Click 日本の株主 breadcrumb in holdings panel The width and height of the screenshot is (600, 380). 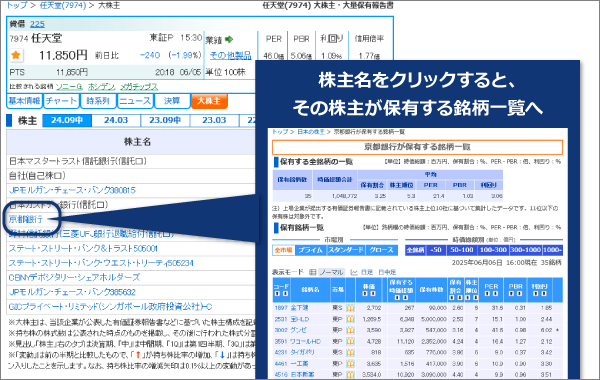point(311,132)
